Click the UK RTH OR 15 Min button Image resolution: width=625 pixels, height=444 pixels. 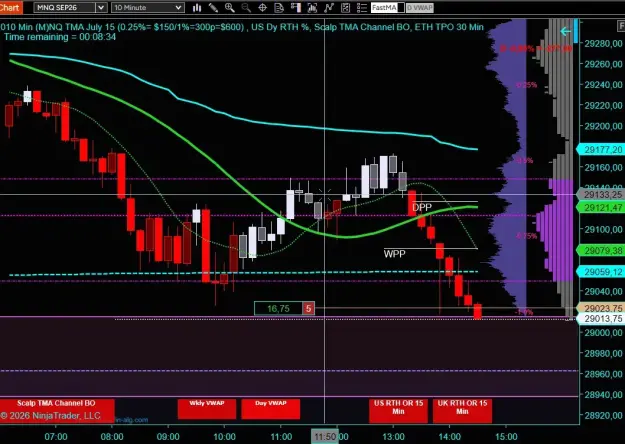click(x=462, y=410)
